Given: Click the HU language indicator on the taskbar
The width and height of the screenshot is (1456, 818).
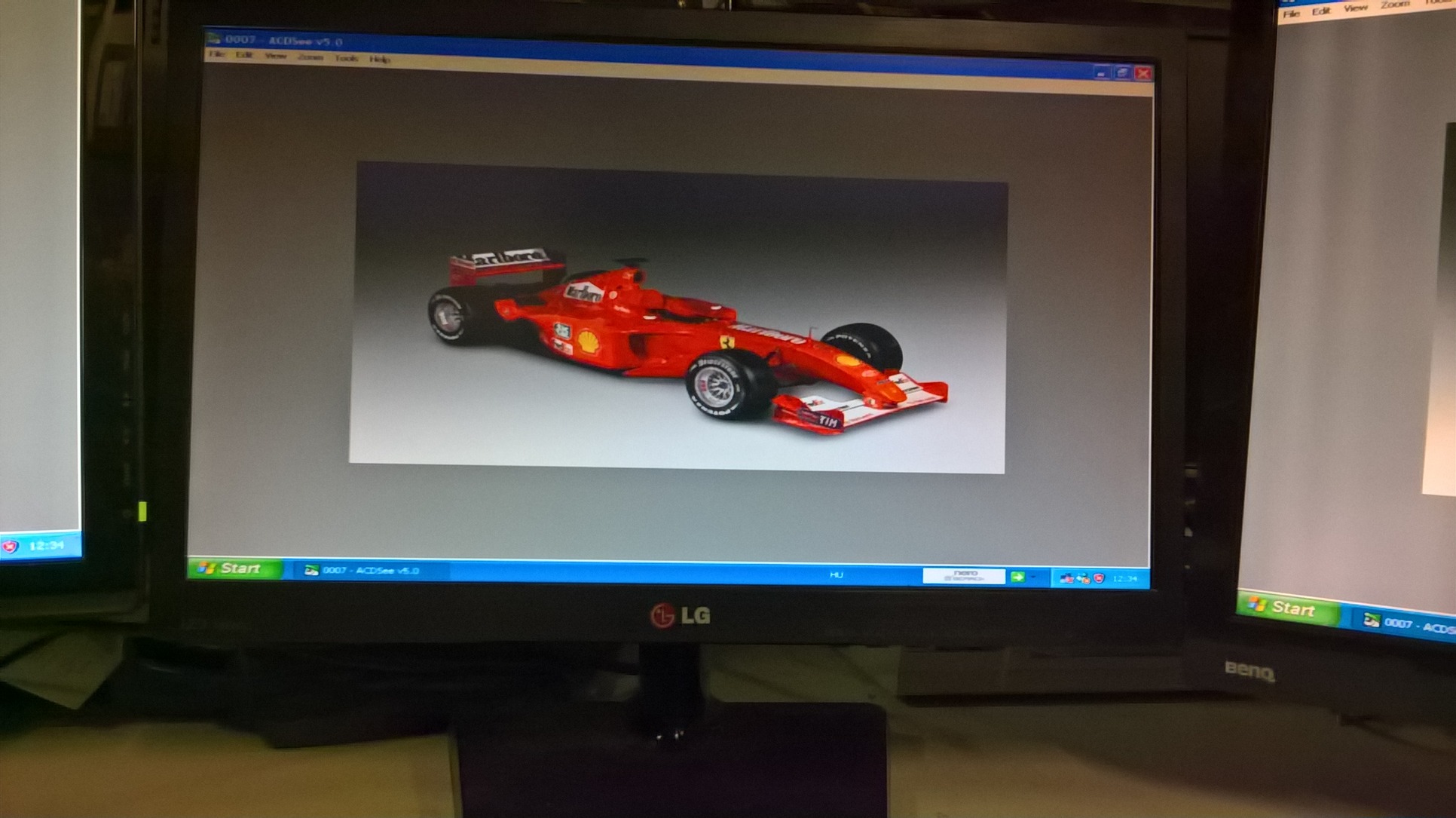Looking at the screenshot, I should click(836, 575).
